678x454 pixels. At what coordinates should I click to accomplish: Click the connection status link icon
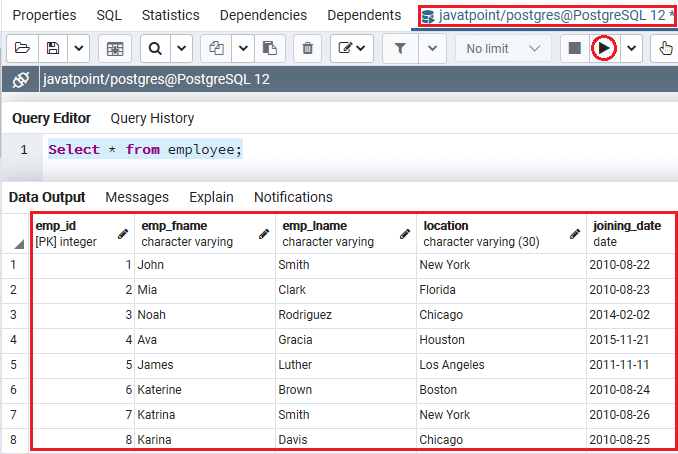pos(20,80)
